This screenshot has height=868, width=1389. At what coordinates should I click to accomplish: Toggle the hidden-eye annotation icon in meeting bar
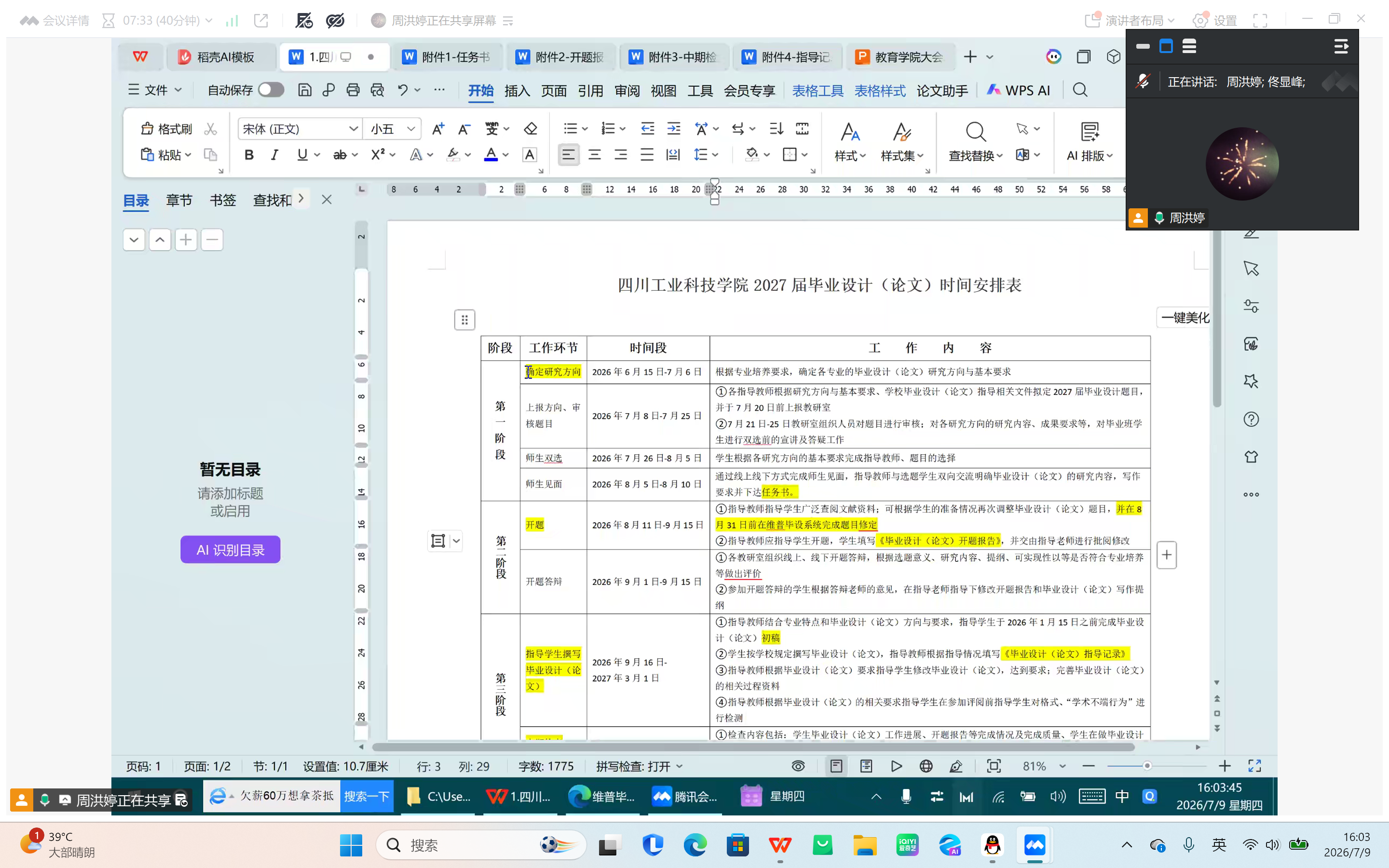pos(335,21)
